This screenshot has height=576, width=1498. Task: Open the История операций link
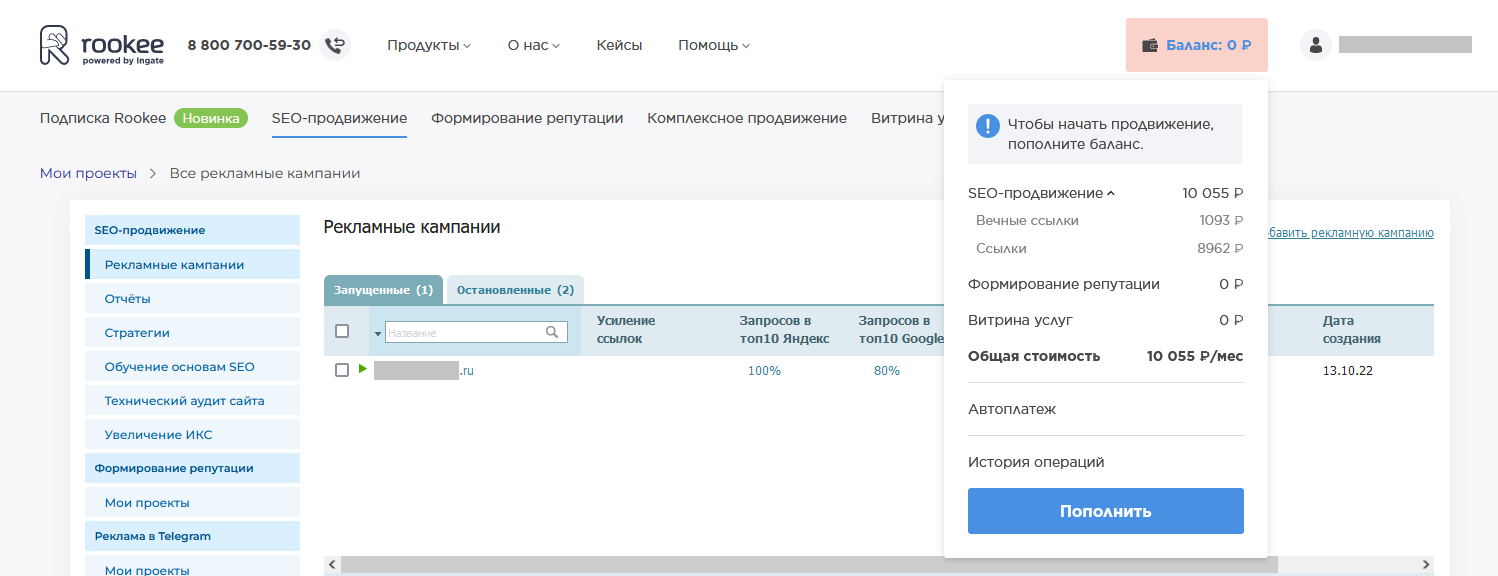point(1035,462)
